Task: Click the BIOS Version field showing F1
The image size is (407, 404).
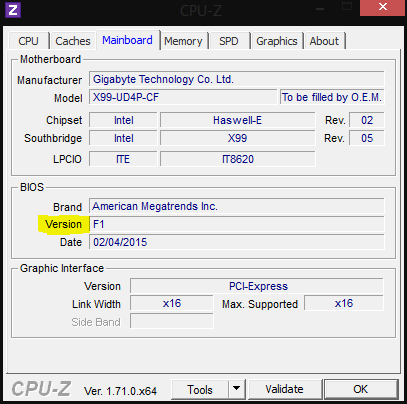Action: [x=237, y=224]
